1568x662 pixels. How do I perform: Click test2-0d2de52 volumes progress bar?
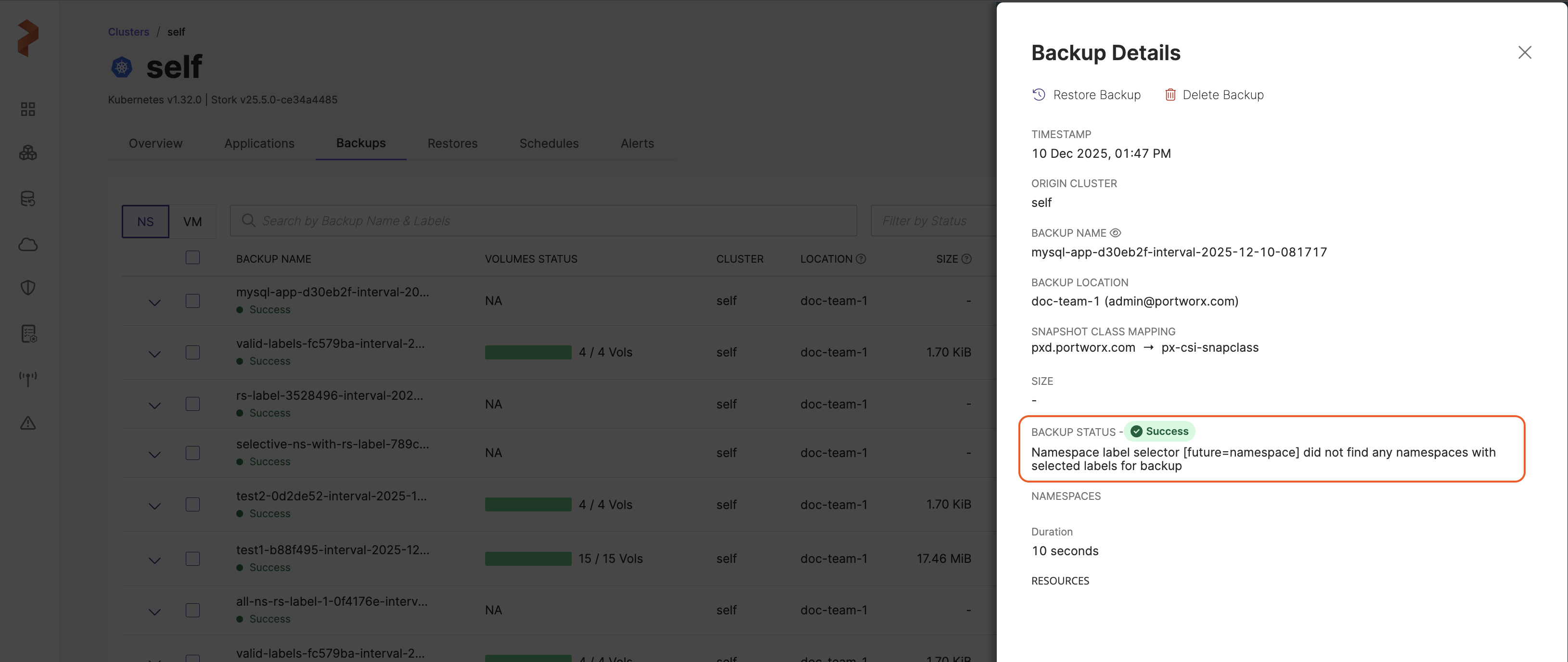528,504
